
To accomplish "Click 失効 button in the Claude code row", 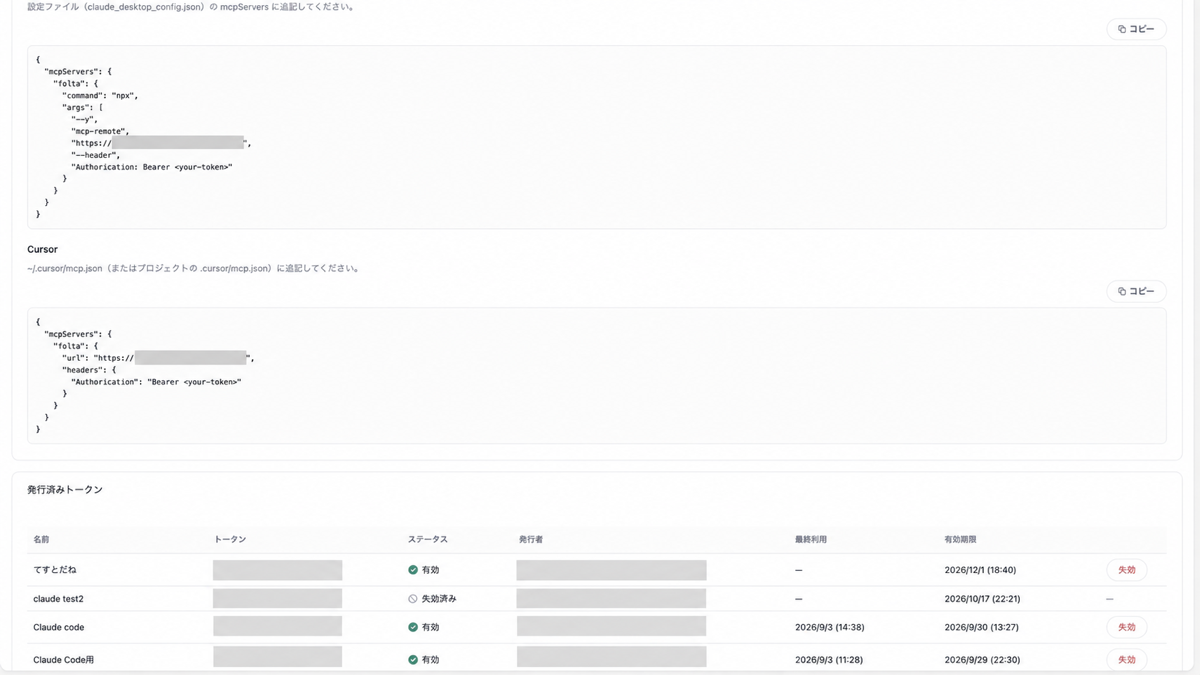I will [x=1126, y=627].
